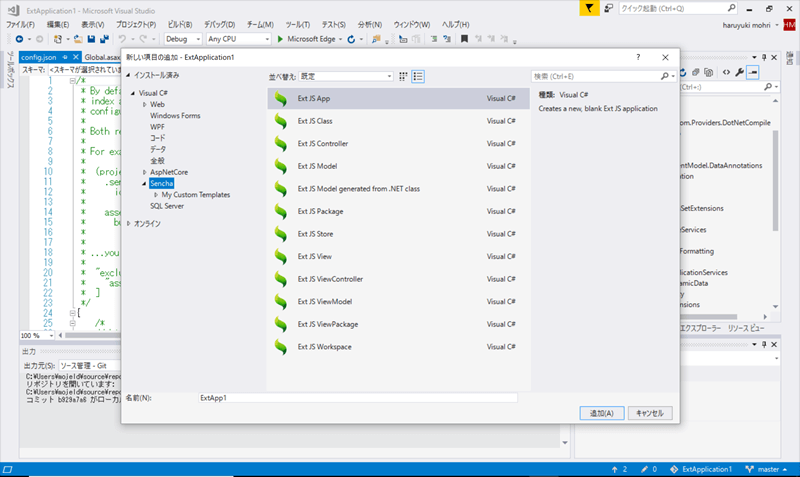Open the ファイル(F) menu
Screen dimensions: 800x477
pyautogui.click(x=20, y=24)
